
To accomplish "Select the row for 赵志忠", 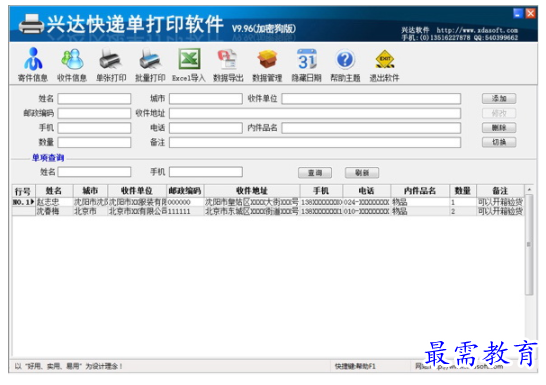I will 268,202.
